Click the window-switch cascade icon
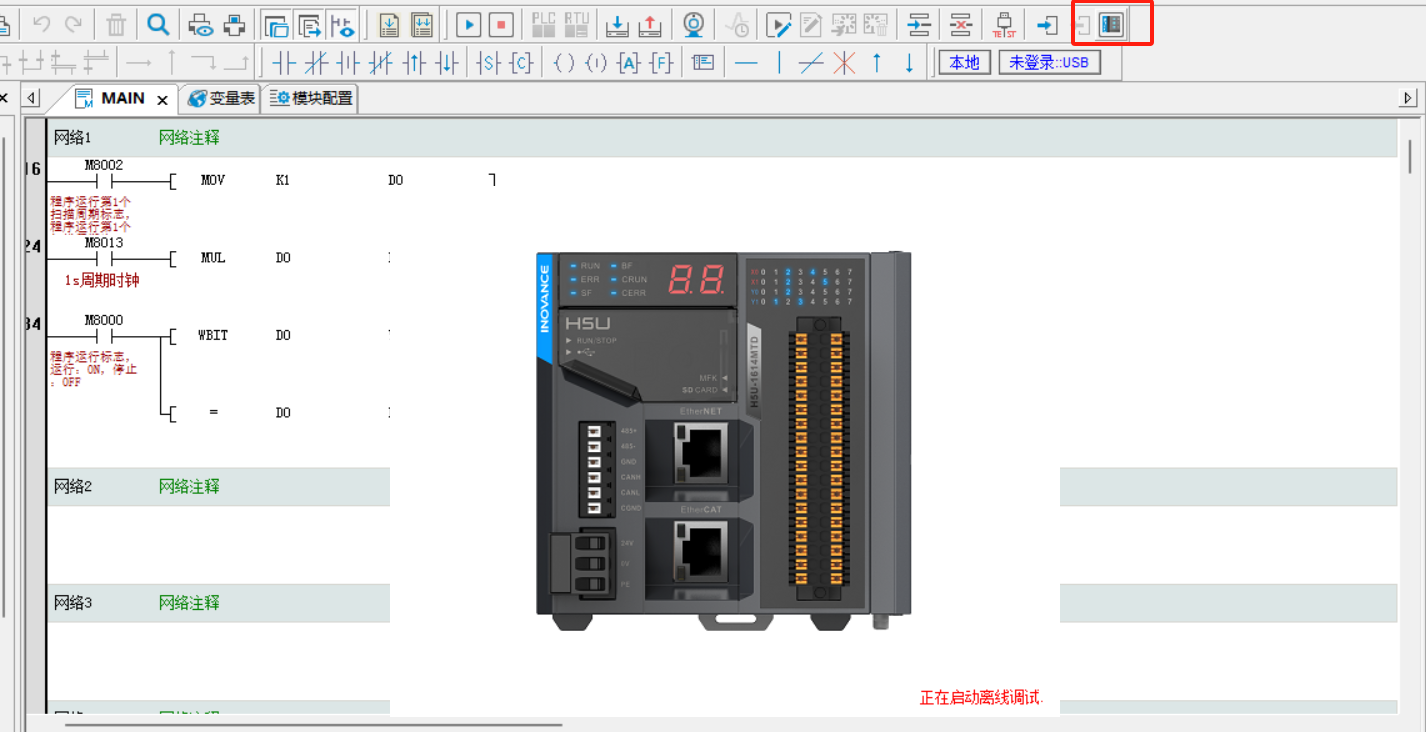Screen dimensions: 1426x732 click(276, 24)
